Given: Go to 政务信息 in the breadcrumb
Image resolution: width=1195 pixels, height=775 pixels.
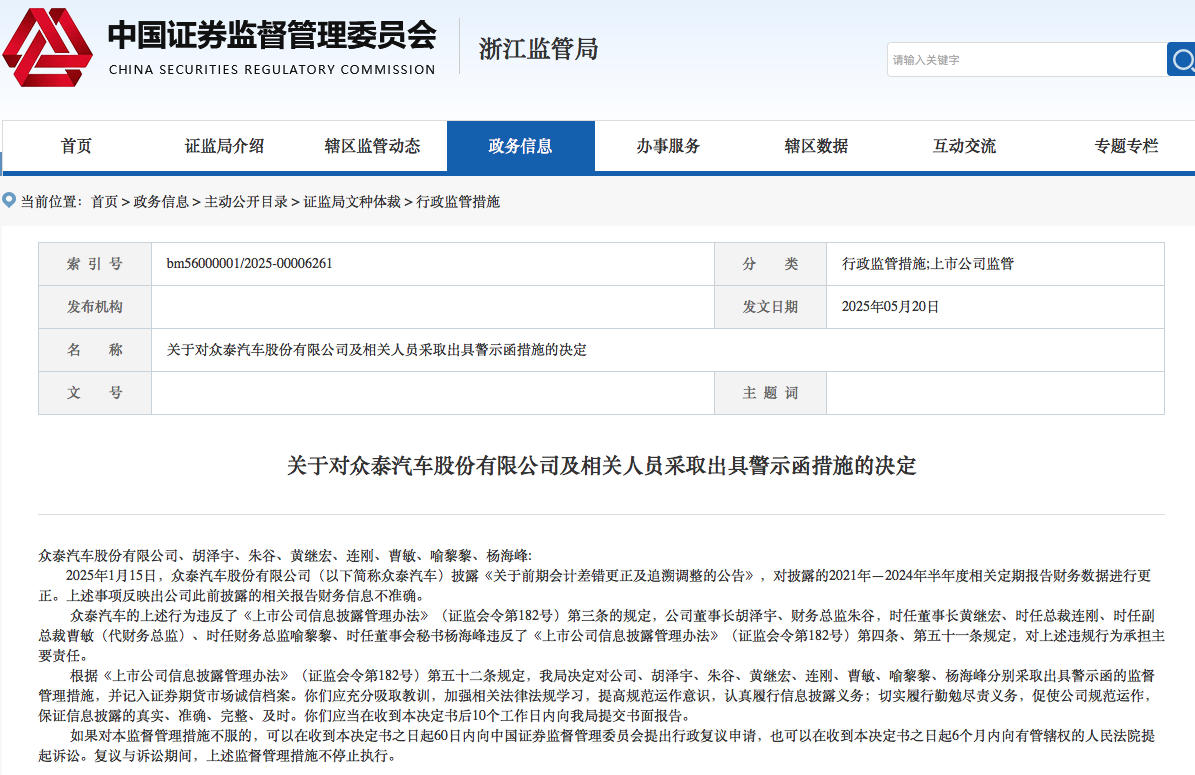Looking at the screenshot, I should point(161,202).
